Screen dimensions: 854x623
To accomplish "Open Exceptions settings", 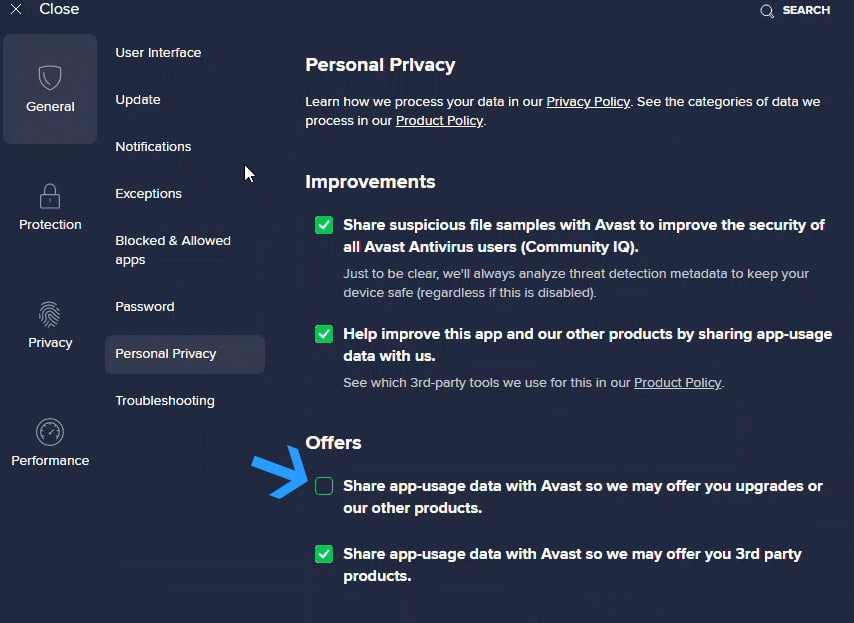I will (x=149, y=194).
